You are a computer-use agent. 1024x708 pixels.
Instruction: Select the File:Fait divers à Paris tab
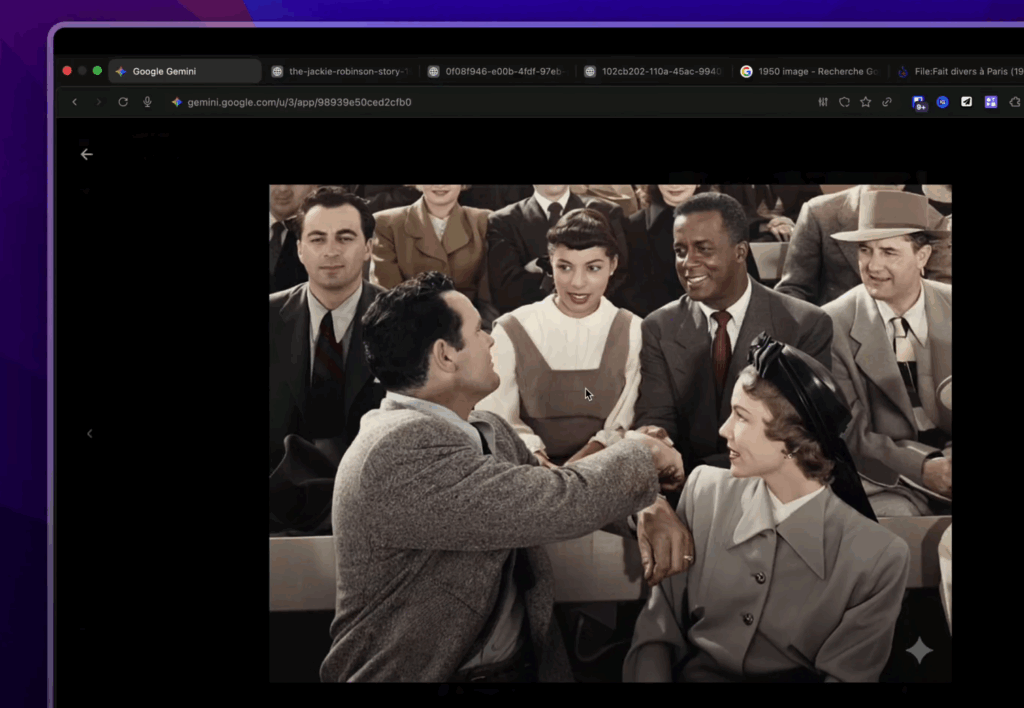coord(958,71)
